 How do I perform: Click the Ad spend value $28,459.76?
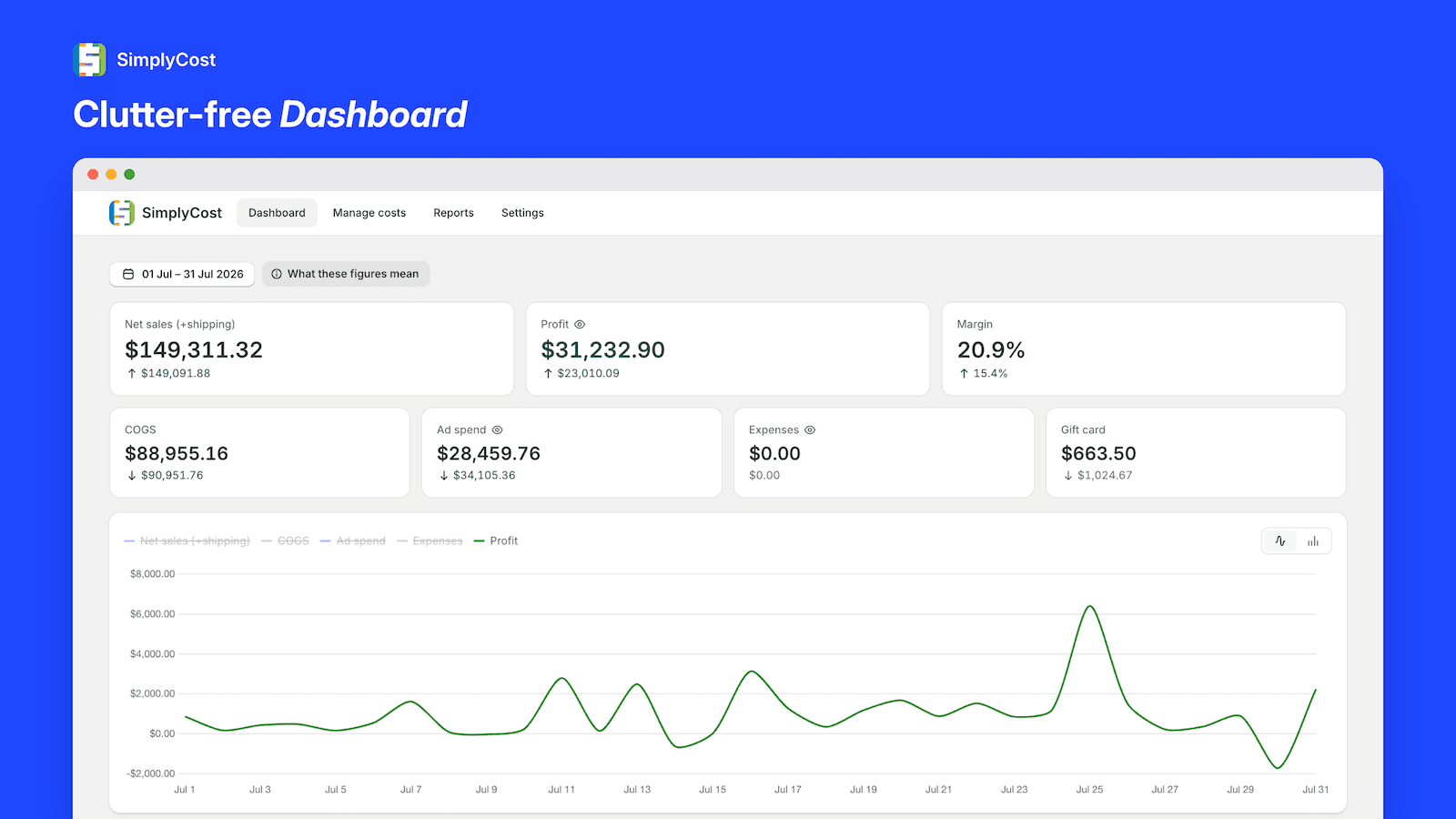(x=489, y=453)
